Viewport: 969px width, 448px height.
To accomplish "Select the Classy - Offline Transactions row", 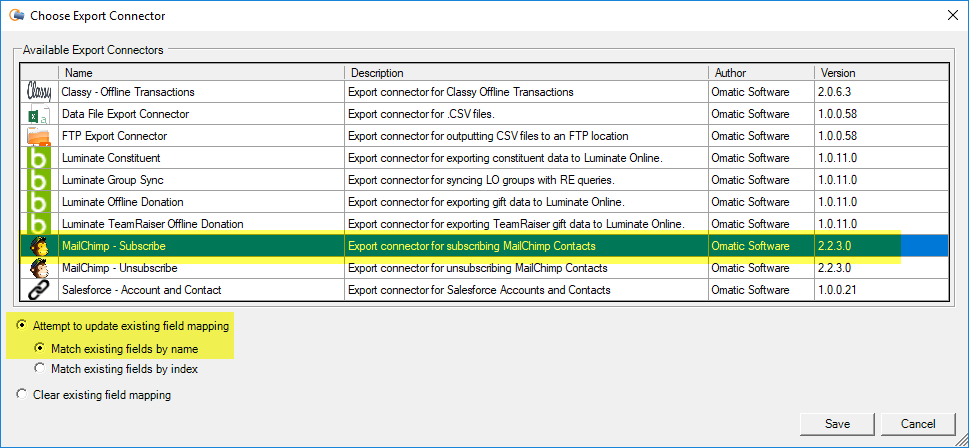I will [484, 92].
